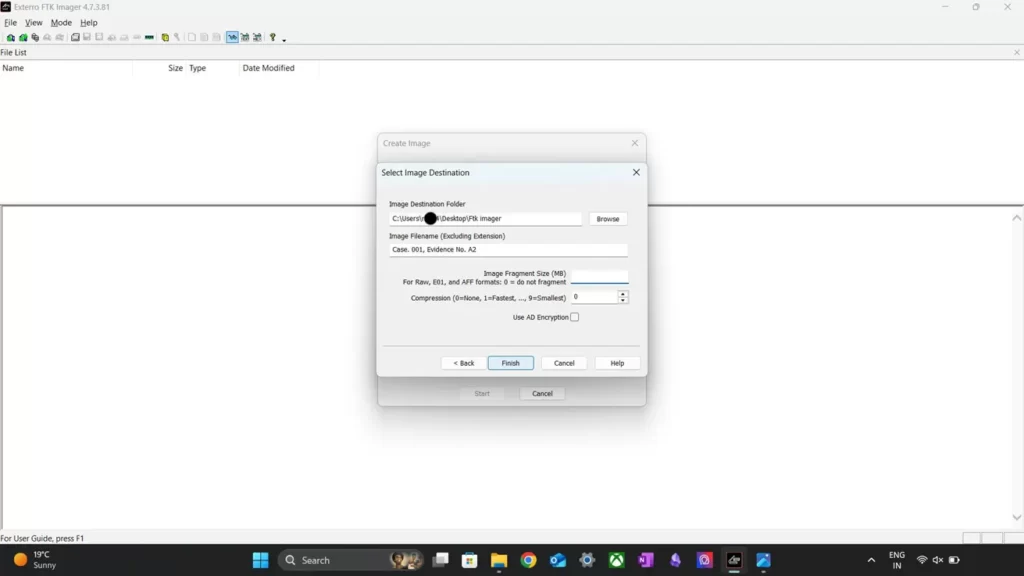This screenshot has height=576, width=1024.
Task: Click the Add Evidence Item toolbar icon
Action: (10, 38)
